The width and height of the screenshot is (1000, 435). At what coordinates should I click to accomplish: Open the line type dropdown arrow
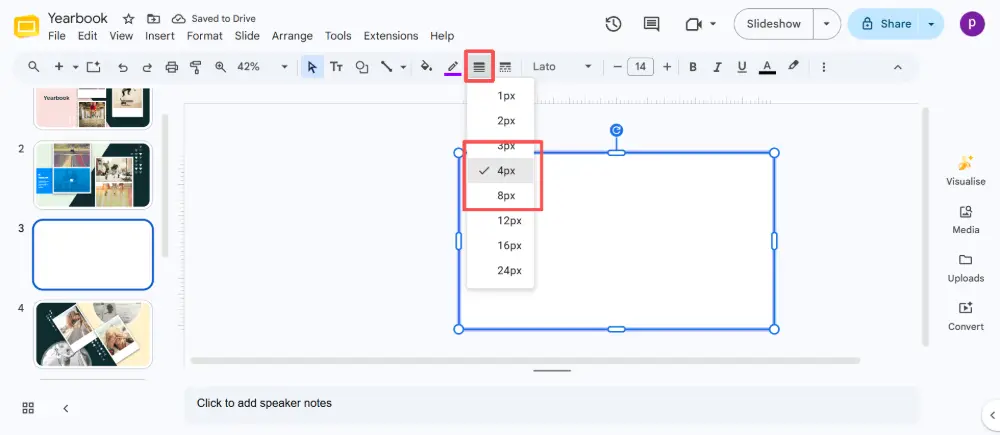click(x=403, y=67)
